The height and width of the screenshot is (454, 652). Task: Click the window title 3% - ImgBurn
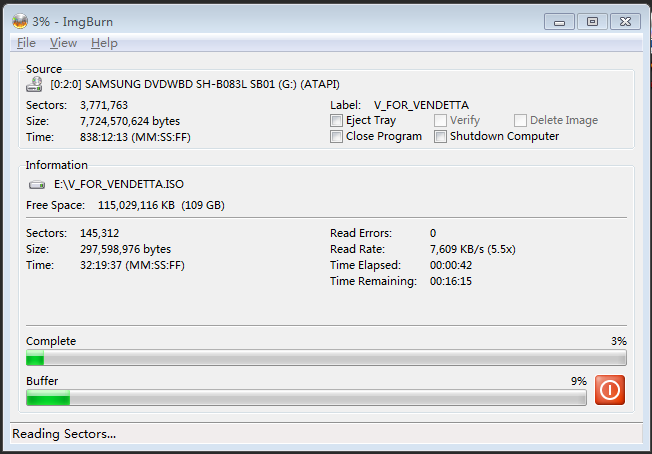point(72,22)
